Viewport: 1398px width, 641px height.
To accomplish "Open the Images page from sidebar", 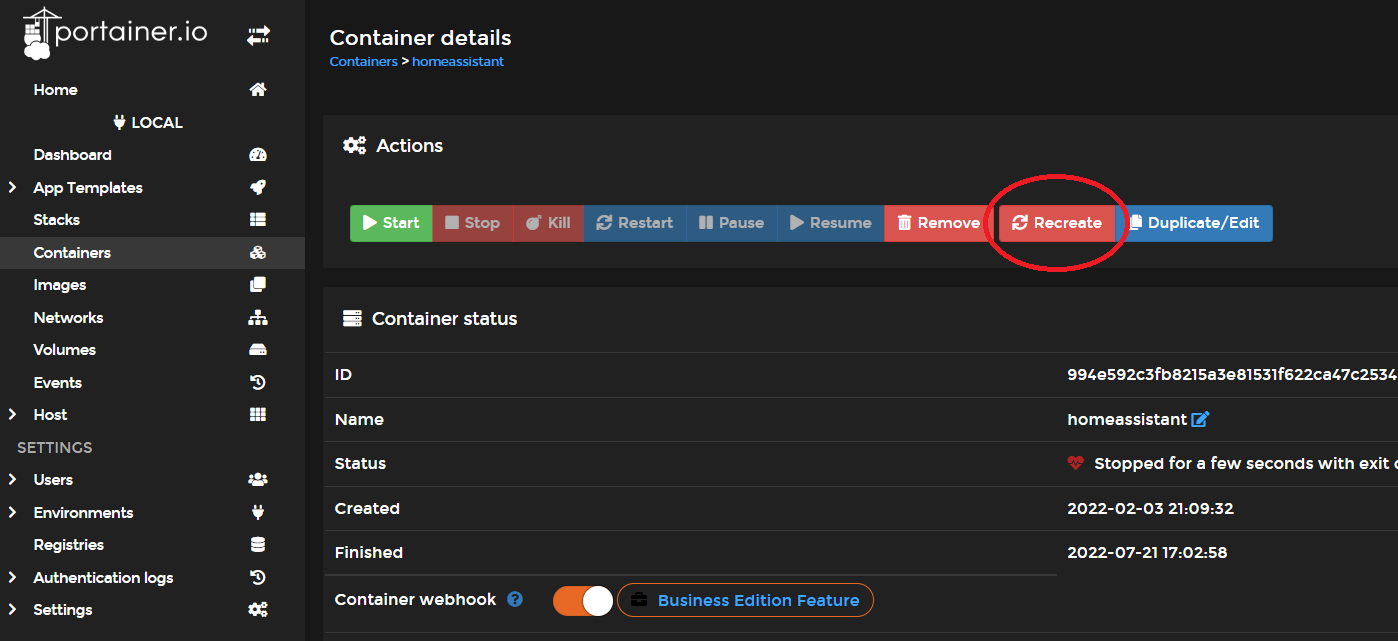I will (60, 285).
